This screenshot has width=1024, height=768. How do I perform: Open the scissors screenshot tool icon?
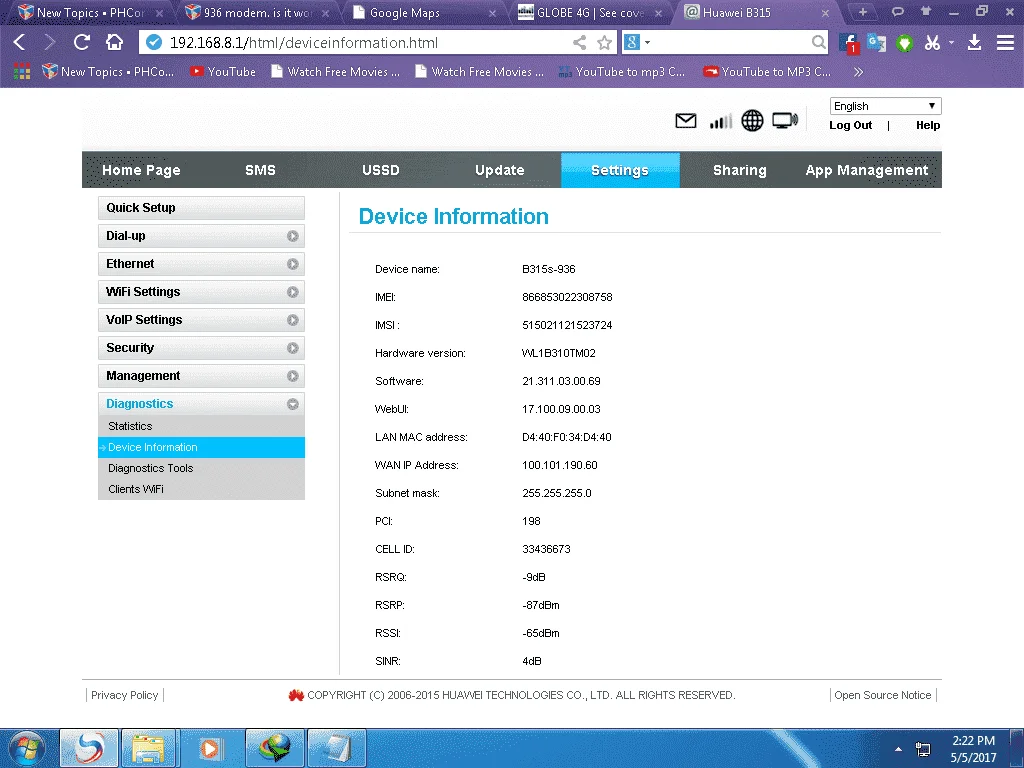click(x=932, y=43)
